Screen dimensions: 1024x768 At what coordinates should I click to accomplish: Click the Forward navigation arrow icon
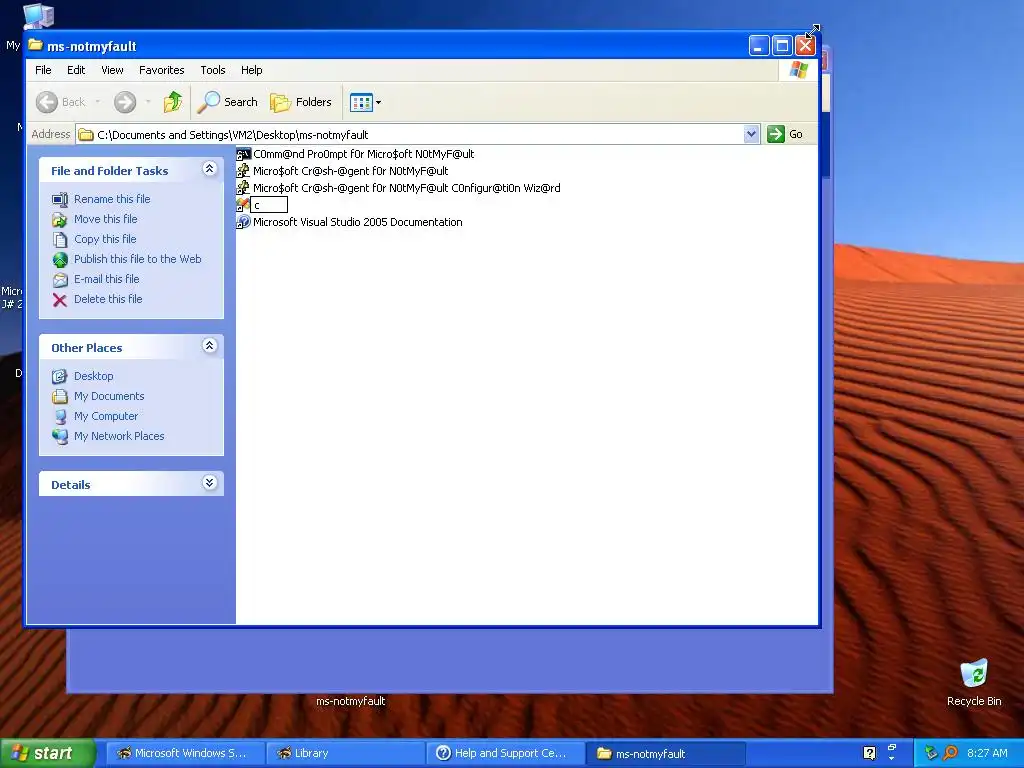[125, 102]
